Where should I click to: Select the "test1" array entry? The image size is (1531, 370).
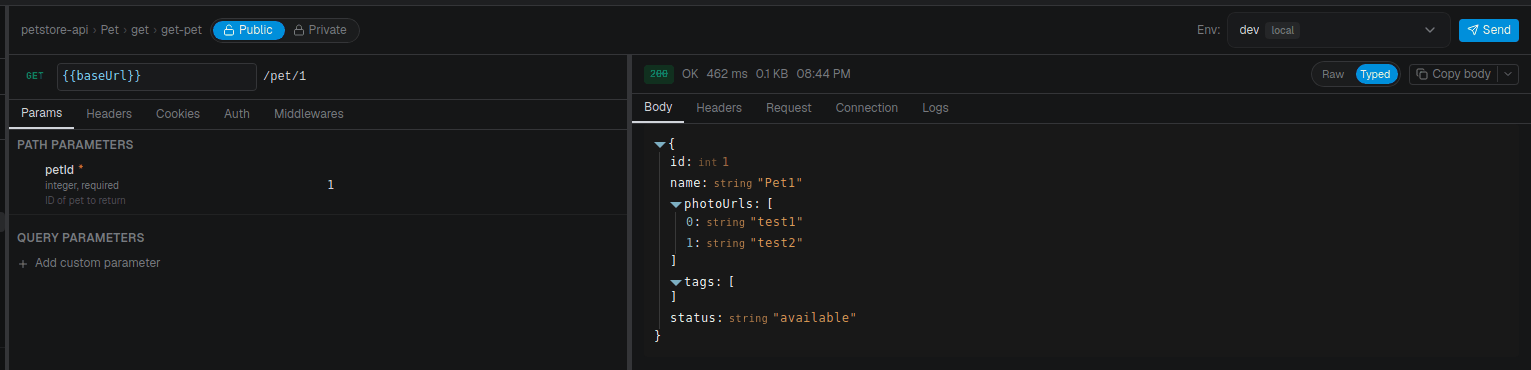click(744, 222)
